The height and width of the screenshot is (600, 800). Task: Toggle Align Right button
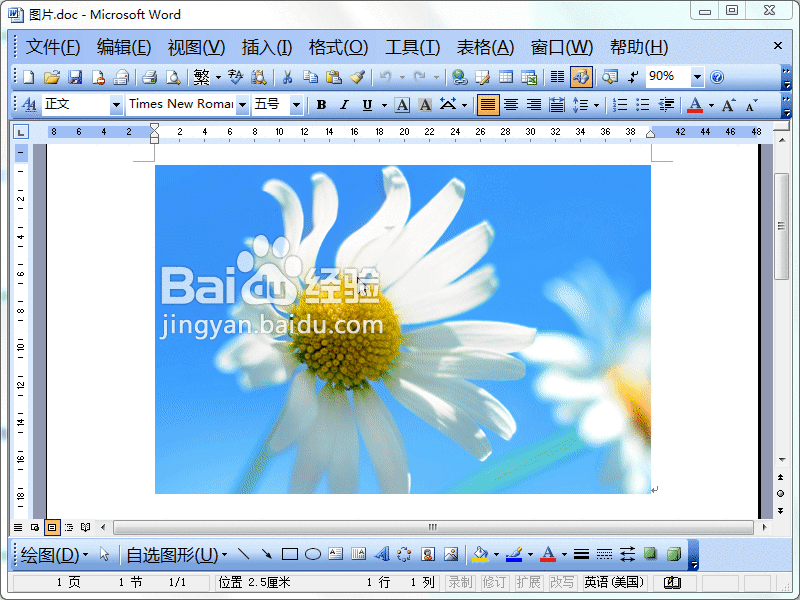click(x=534, y=105)
